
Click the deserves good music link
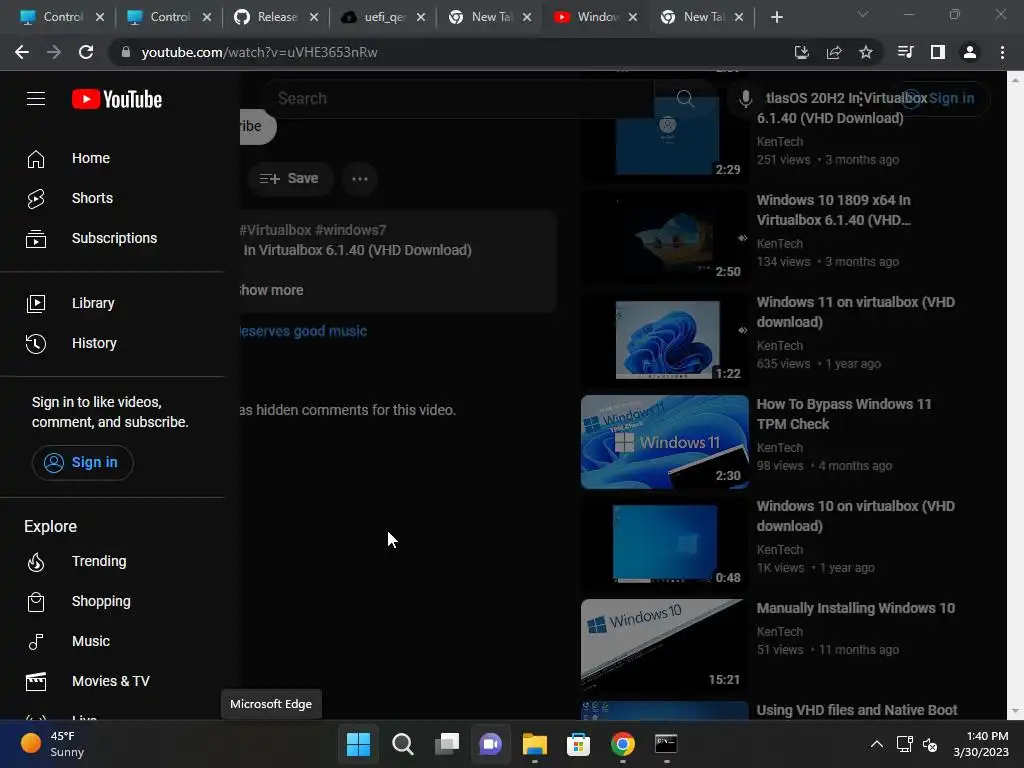pyautogui.click(x=303, y=331)
